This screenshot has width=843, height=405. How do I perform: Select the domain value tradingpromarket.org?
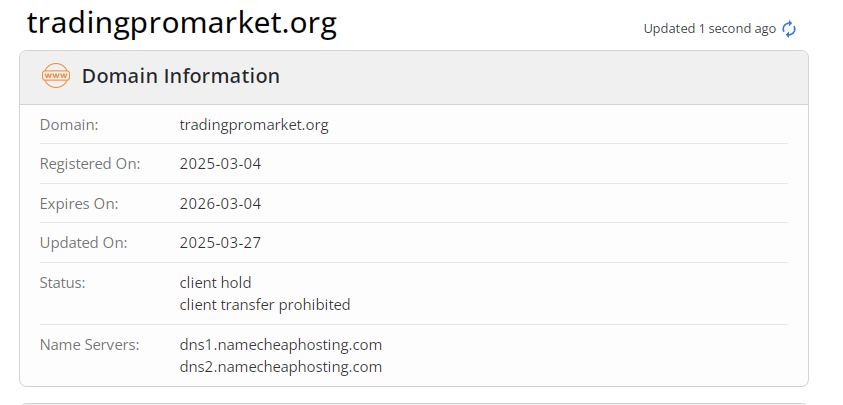click(254, 125)
